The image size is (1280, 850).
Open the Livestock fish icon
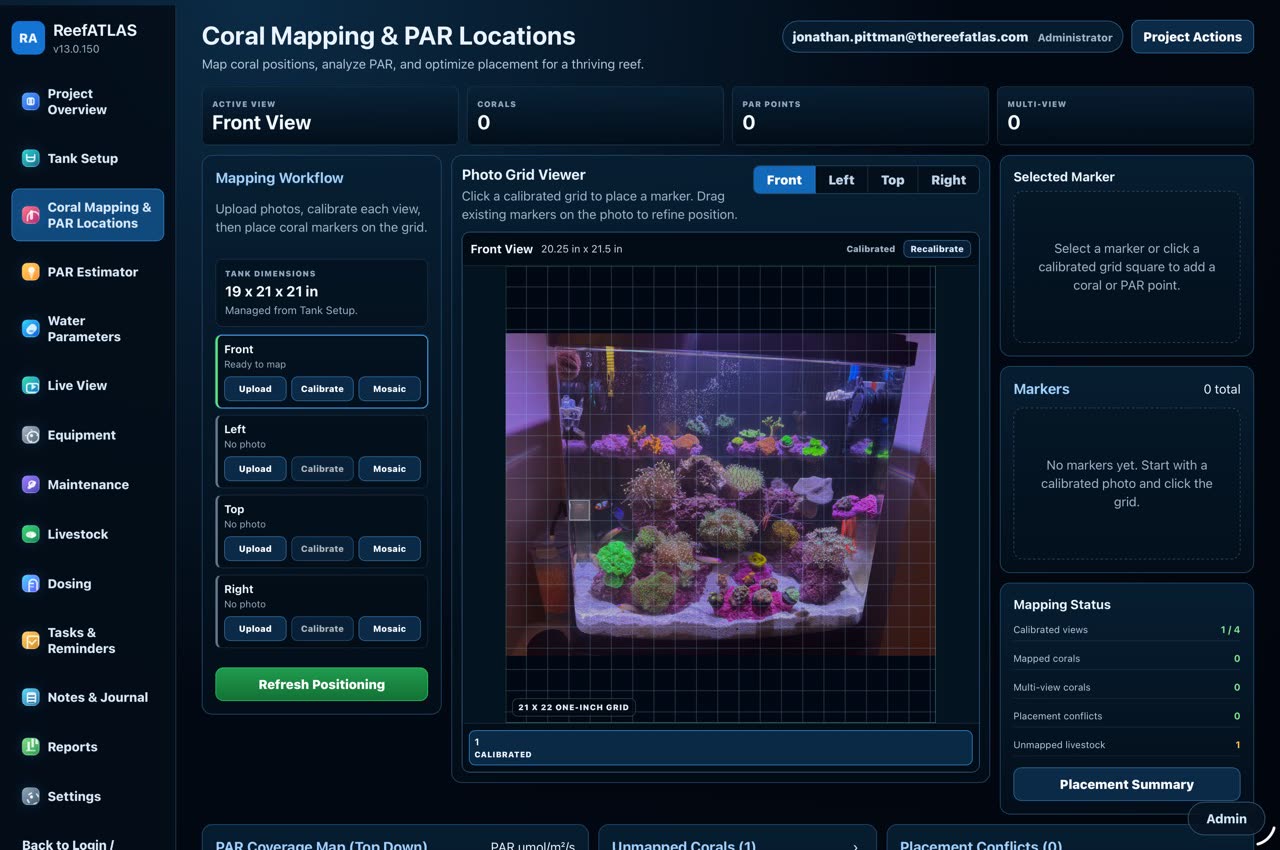[31, 534]
